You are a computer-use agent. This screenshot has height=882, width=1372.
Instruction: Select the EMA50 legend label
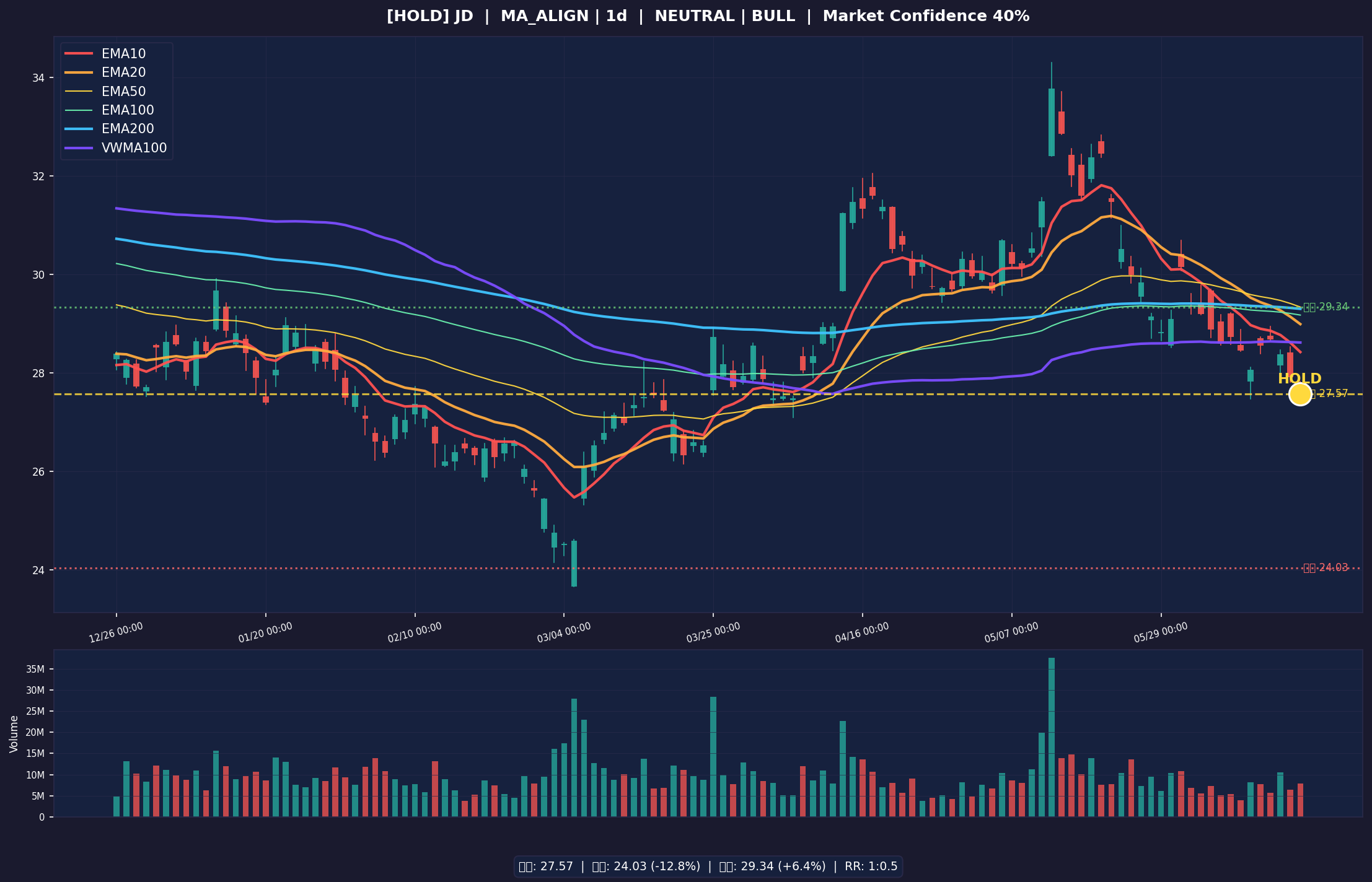point(124,92)
